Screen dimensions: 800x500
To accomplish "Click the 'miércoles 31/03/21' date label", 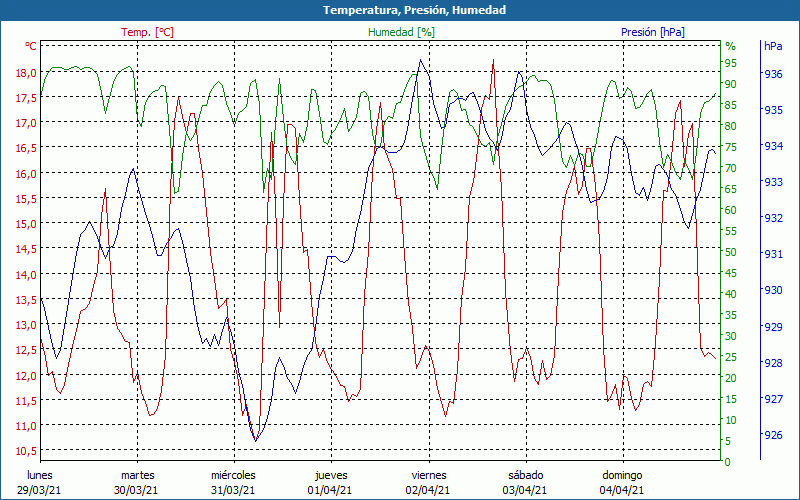I will pyautogui.click(x=234, y=483).
